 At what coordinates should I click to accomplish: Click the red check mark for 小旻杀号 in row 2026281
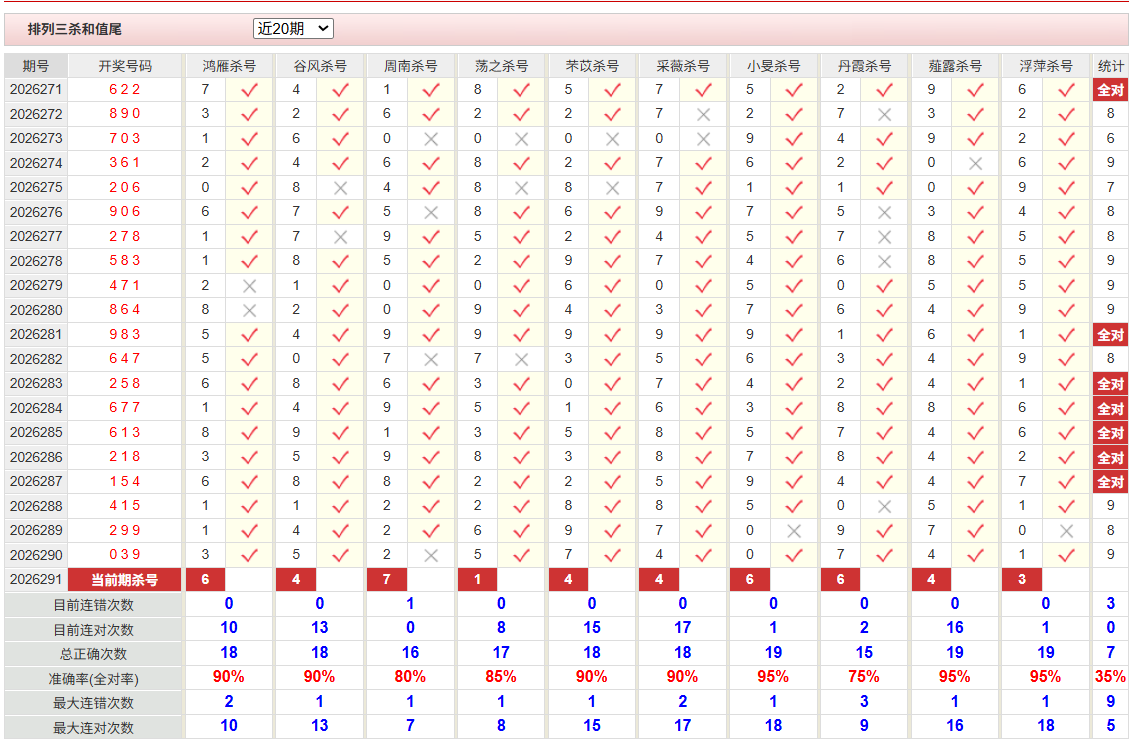(x=794, y=335)
